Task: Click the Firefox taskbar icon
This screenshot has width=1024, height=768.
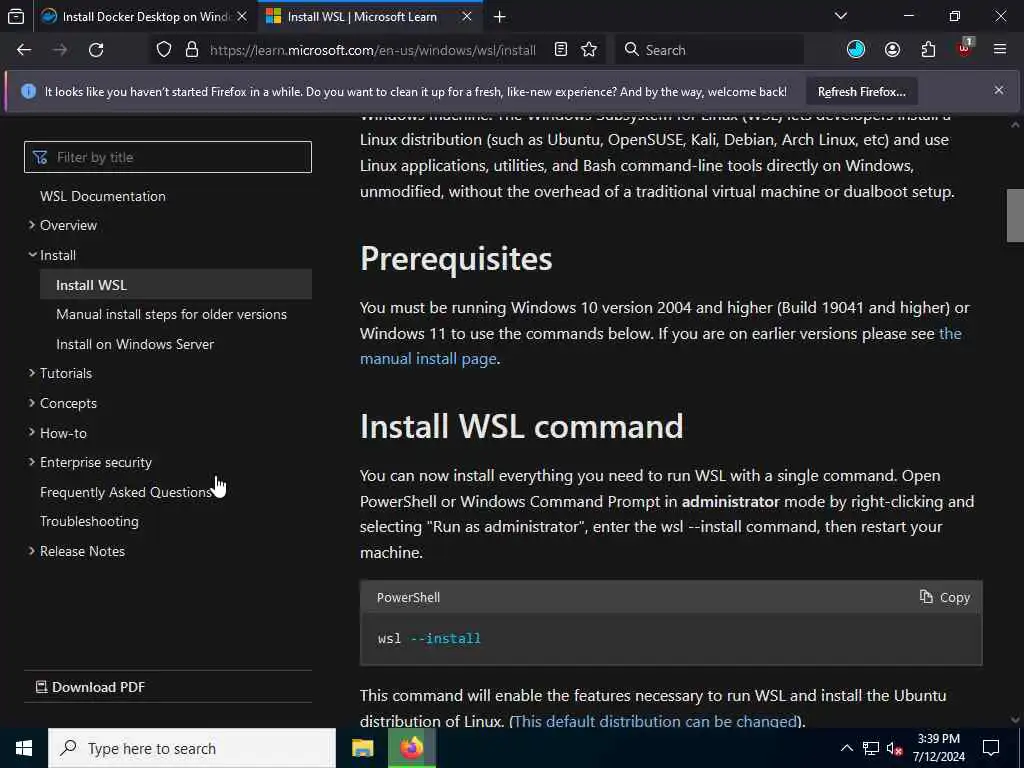Action: [411, 748]
